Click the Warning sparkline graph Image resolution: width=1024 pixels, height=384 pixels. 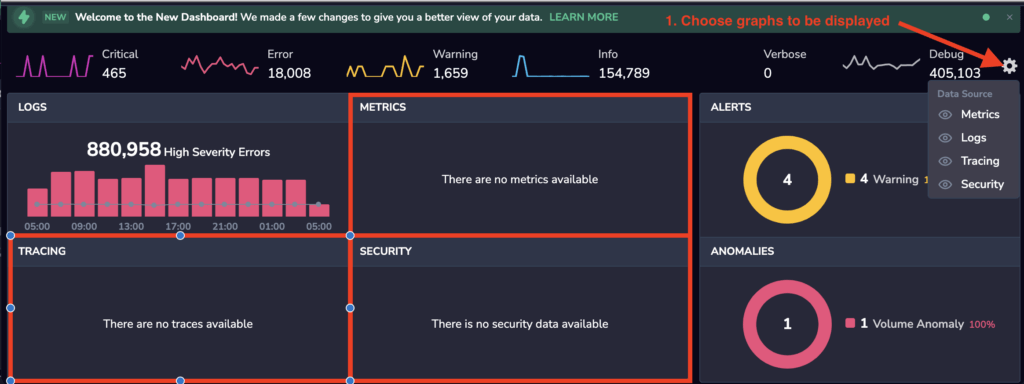[x=386, y=66]
